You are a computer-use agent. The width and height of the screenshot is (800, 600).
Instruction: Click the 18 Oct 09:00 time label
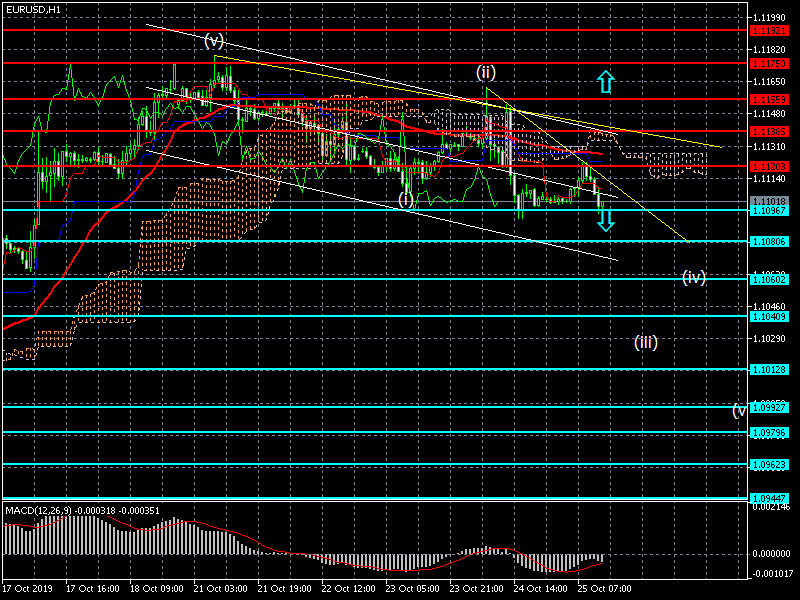(x=157, y=589)
